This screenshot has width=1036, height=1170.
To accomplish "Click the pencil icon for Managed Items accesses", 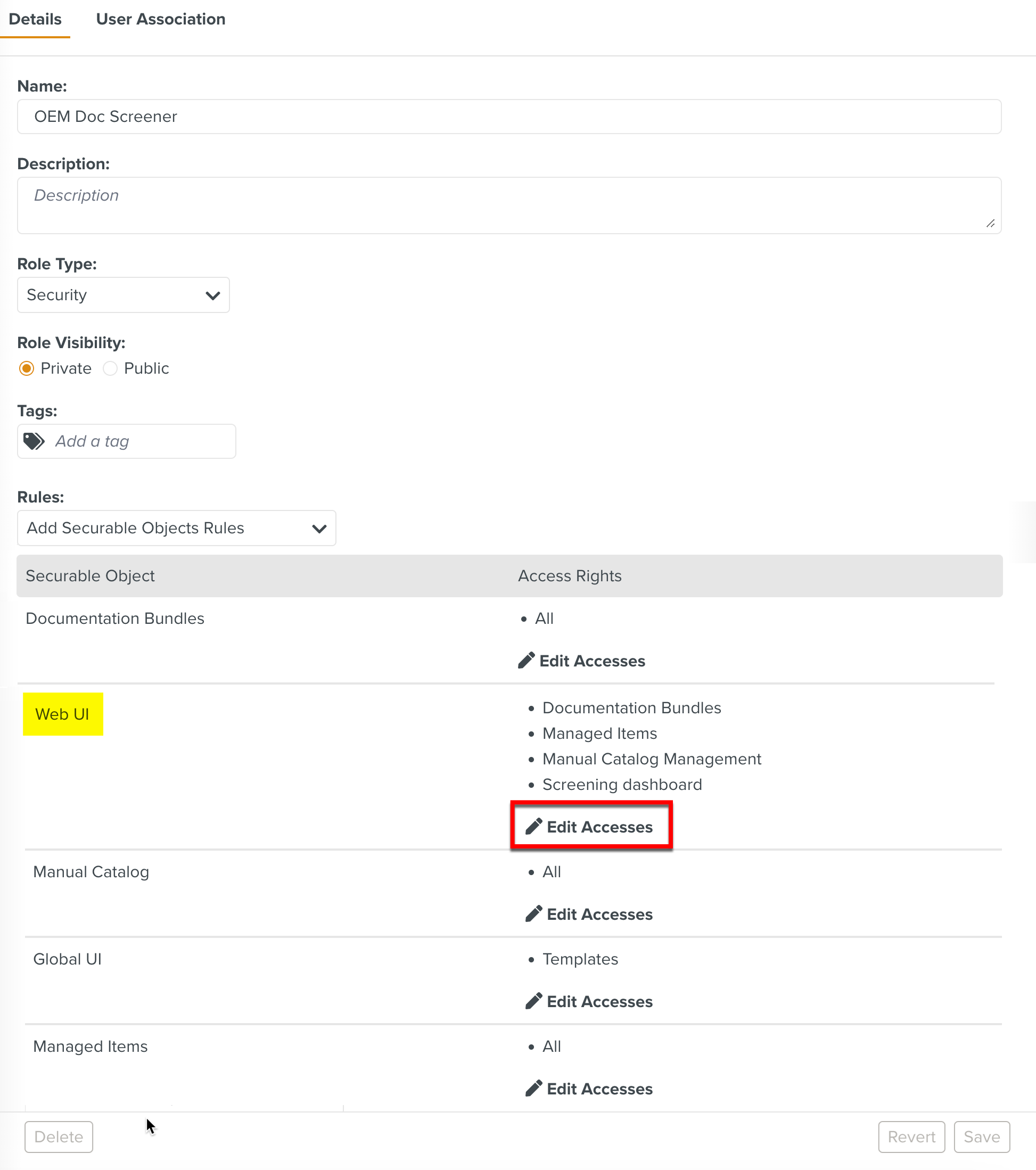I will [533, 1088].
